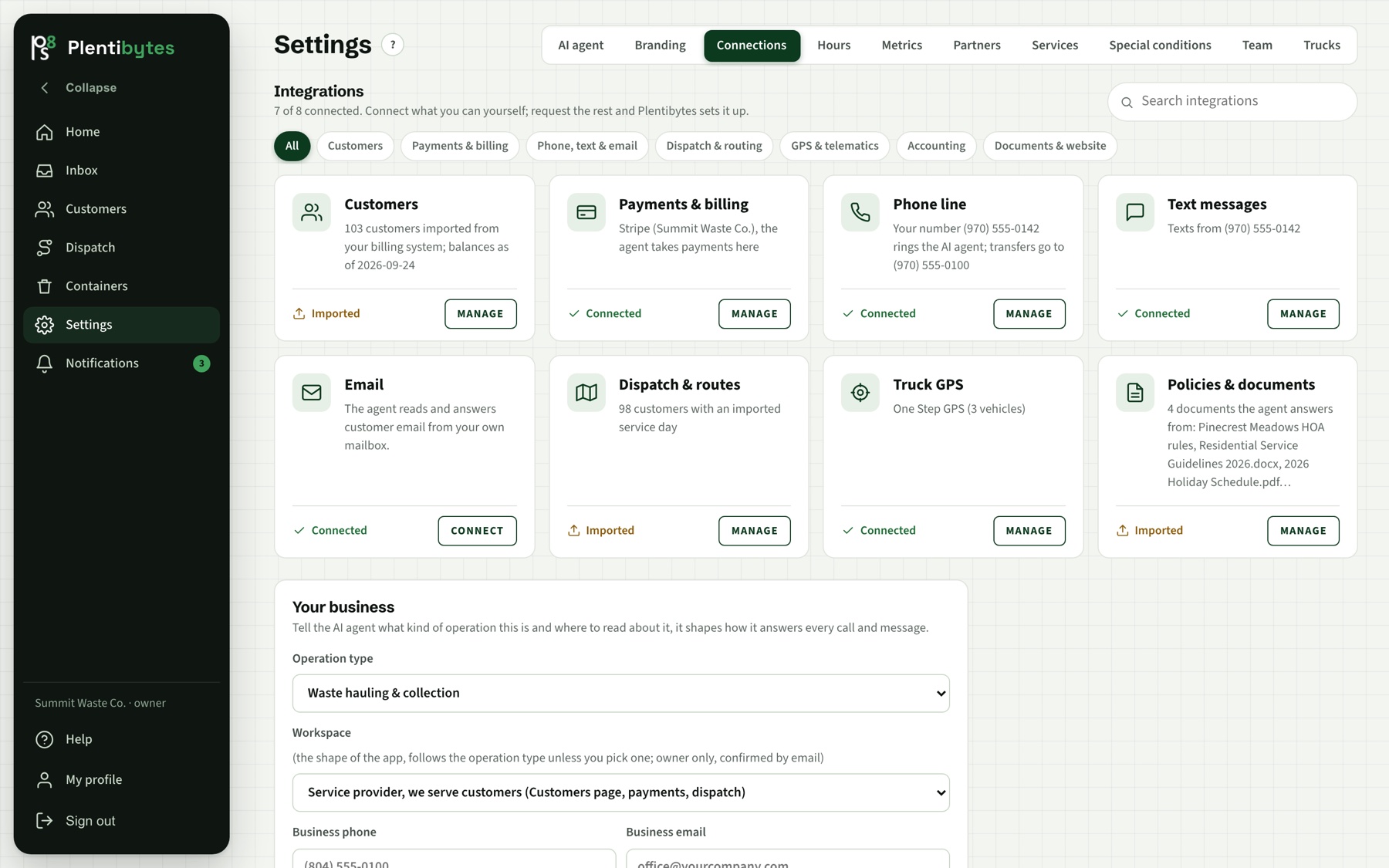Click the notifications badge showing 3
The width and height of the screenshot is (1389, 868).
[x=201, y=363]
